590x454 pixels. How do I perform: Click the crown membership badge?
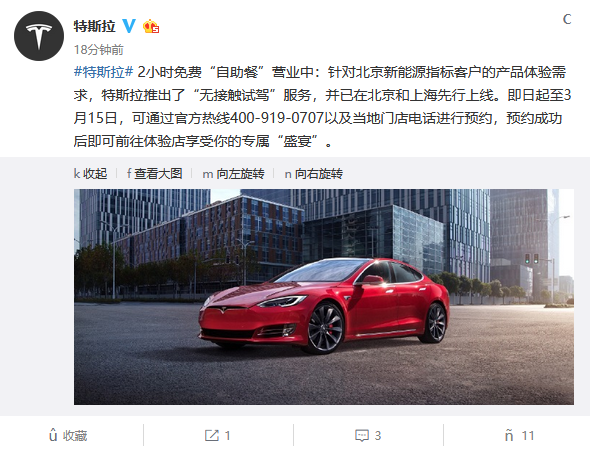(151, 26)
